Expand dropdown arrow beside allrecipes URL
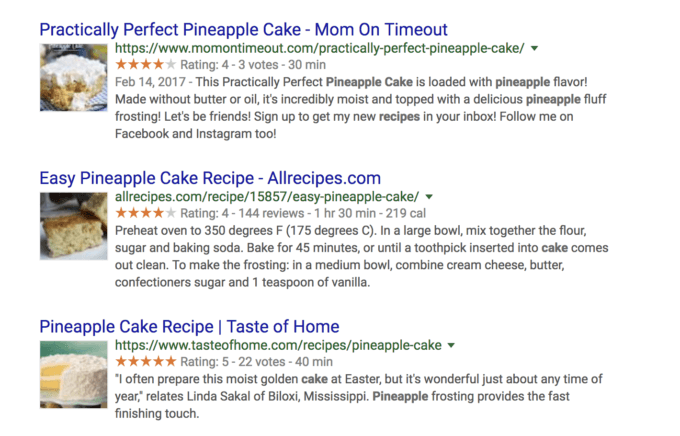Screen dimensions: 680x436 [429, 197]
